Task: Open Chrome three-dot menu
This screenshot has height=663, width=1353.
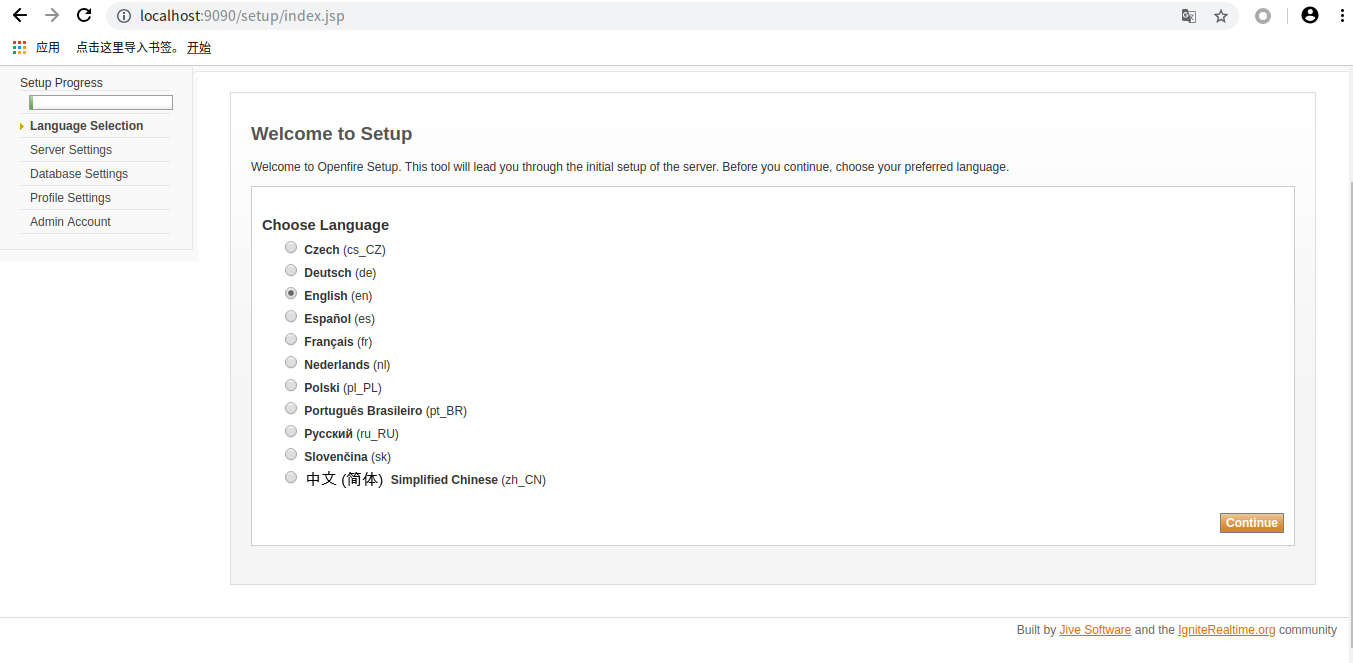Action: click(1342, 16)
